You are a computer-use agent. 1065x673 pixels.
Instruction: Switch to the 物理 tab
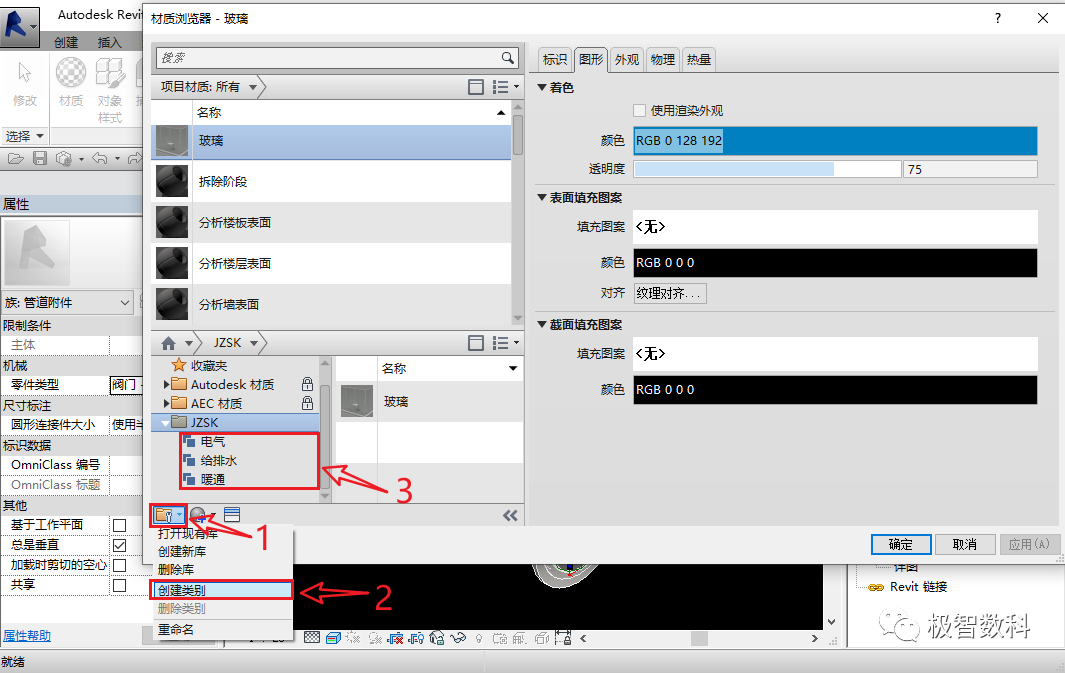(662, 60)
